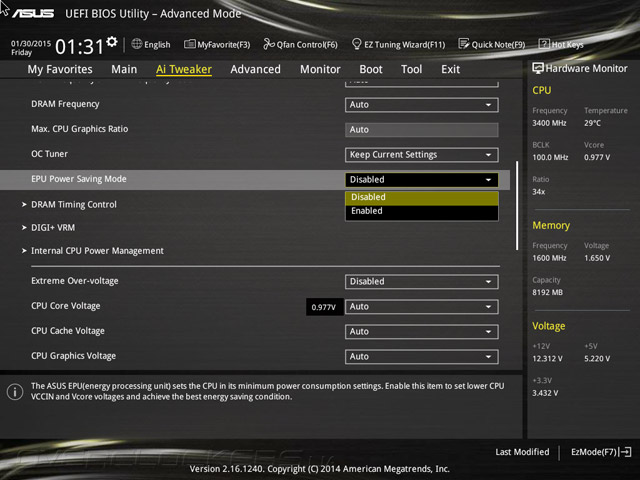Click the DRAM Frequency label
Image resolution: width=640 pixels, height=480 pixels.
[x=65, y=104]
